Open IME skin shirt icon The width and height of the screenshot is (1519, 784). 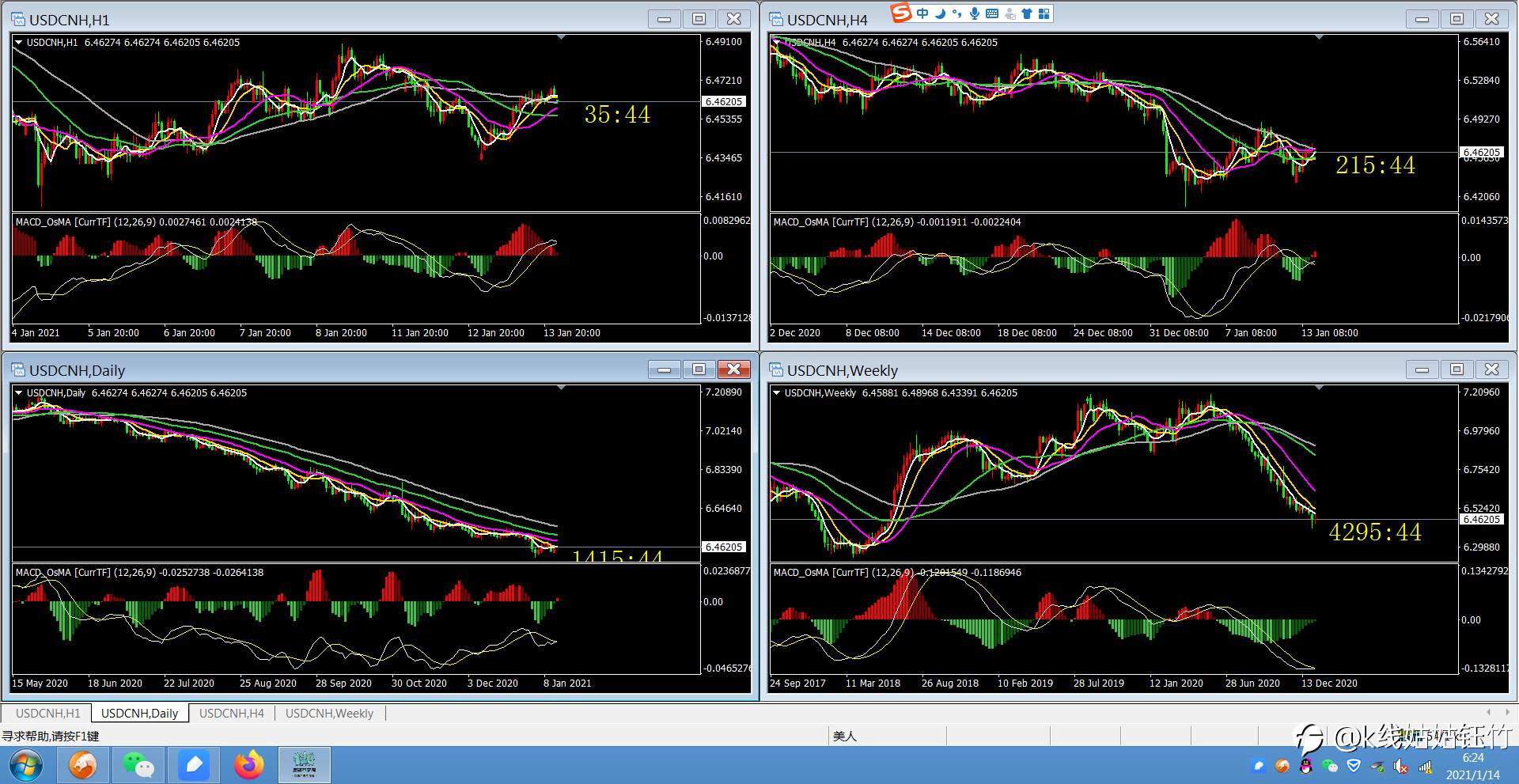(x=1027, y=13)
